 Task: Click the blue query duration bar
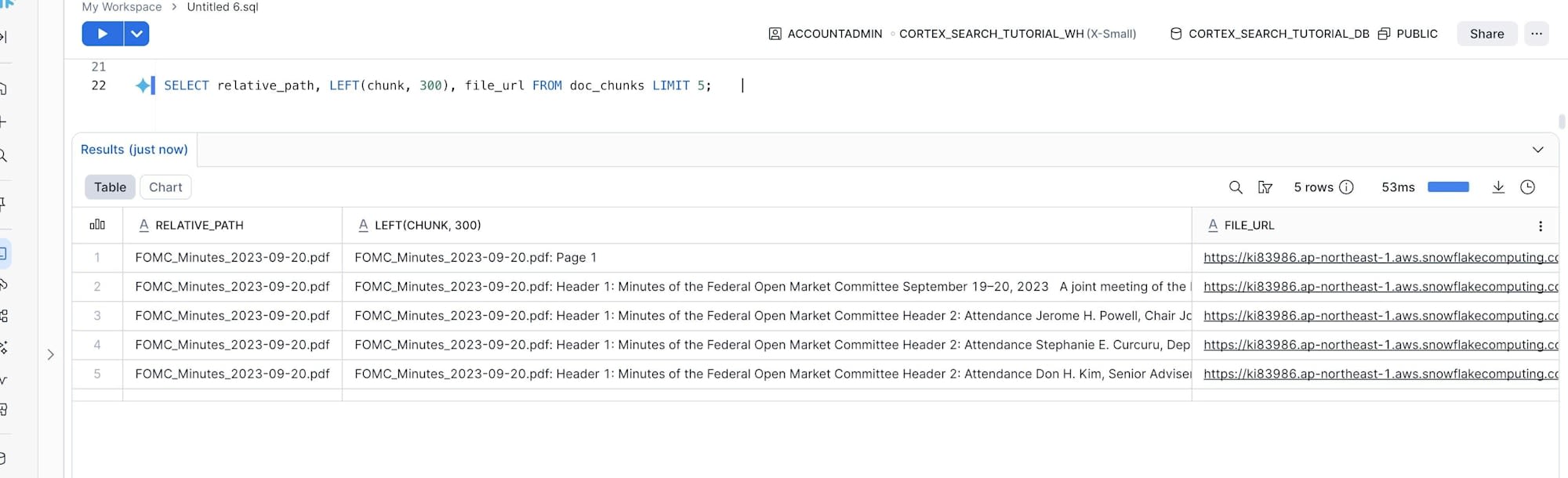point(1448,187)
